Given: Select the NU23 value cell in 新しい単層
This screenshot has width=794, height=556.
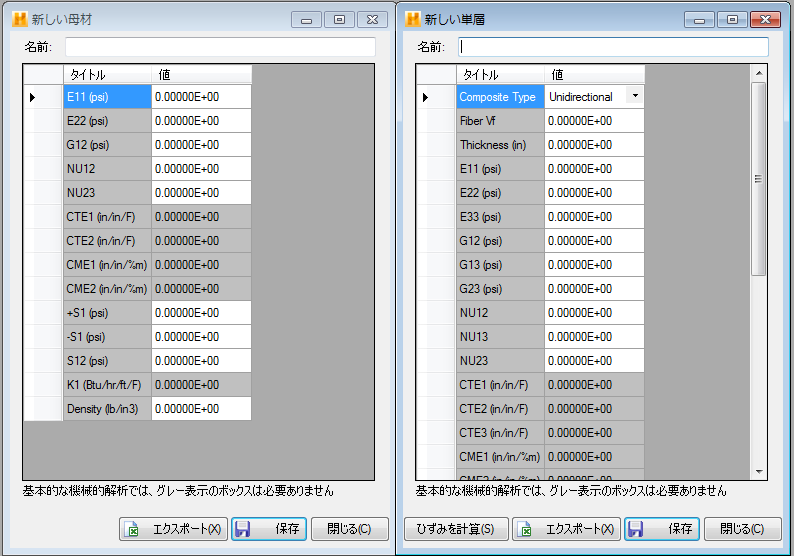Looking at the screenshot, I should tap(594, 361).
